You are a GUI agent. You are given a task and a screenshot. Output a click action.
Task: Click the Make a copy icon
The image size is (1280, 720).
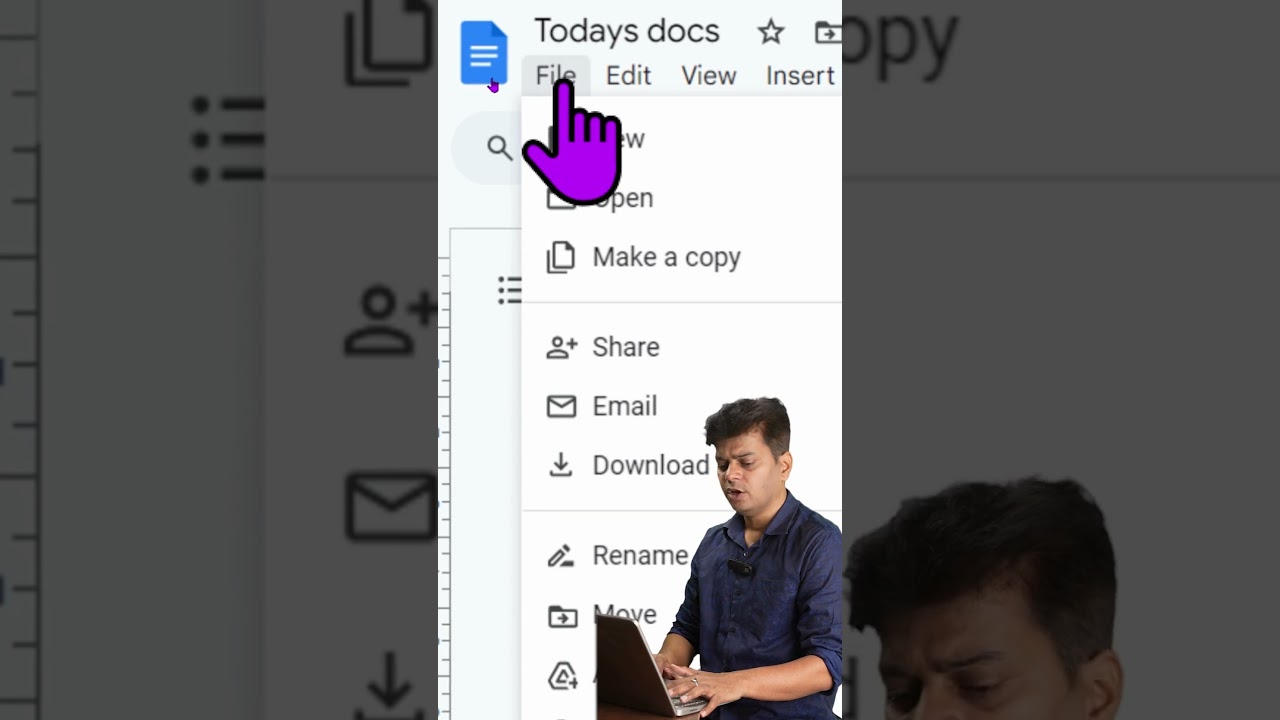tap(561, 258)
